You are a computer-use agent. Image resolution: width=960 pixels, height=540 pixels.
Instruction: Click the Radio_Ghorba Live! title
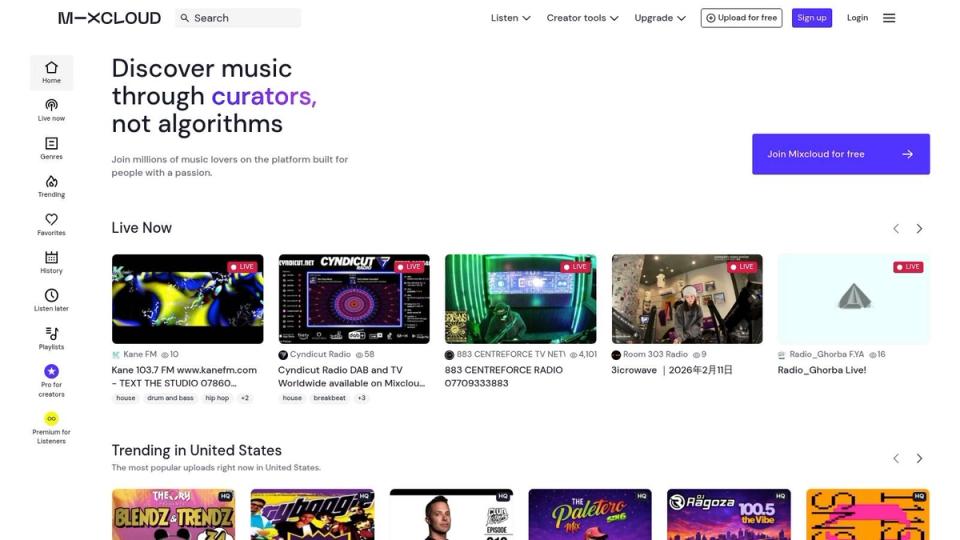[x=822, y=370]
